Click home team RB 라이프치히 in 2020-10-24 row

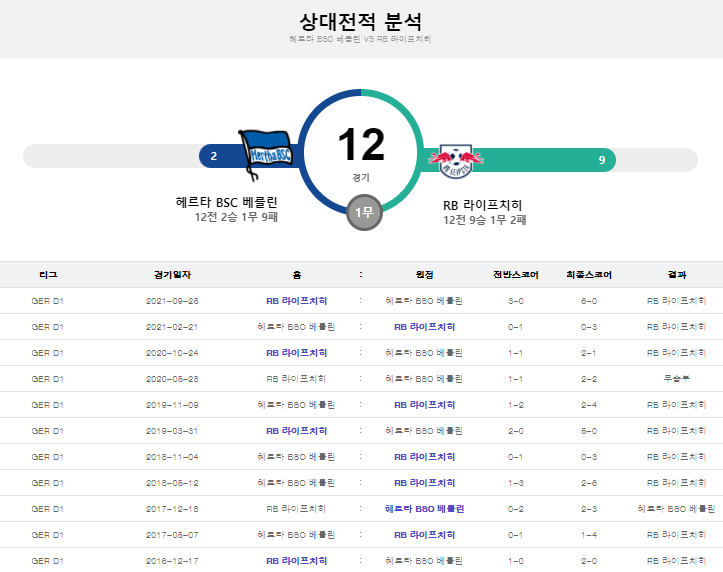coord(296,353)
